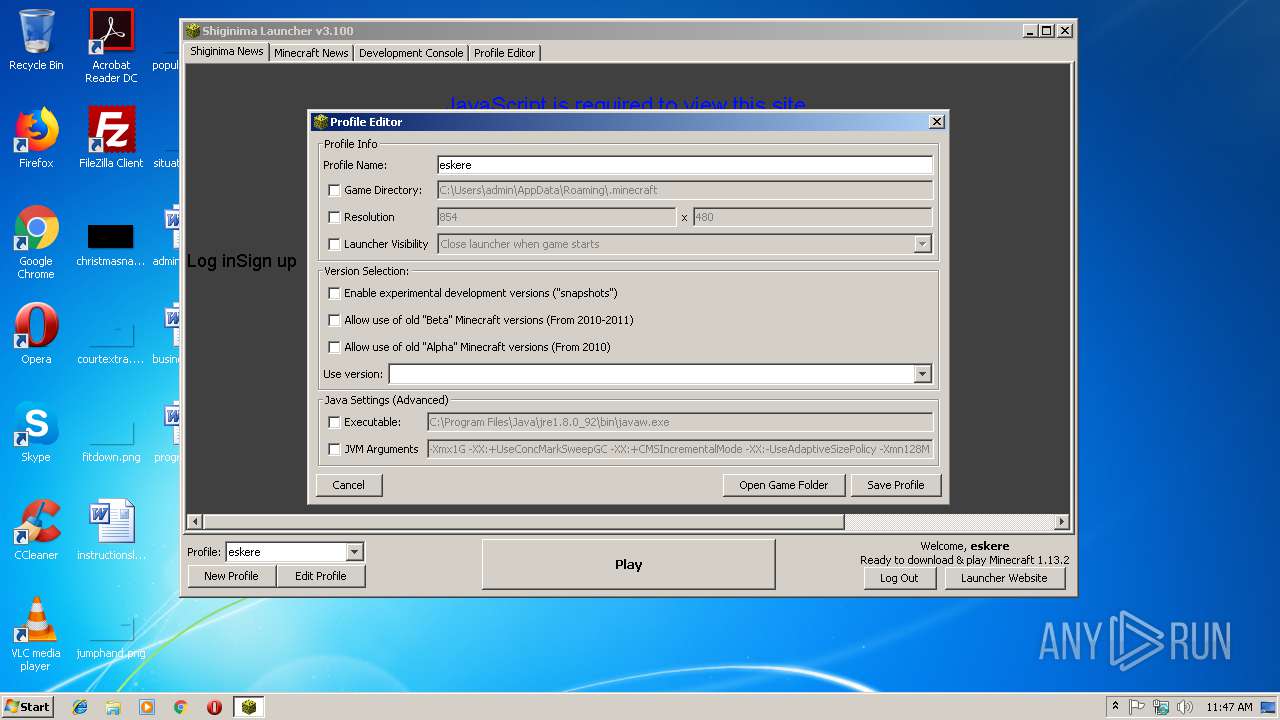Open VLC media player desktop shortcut
This screenshot has width=1280, height=720.
click(36, 634)
